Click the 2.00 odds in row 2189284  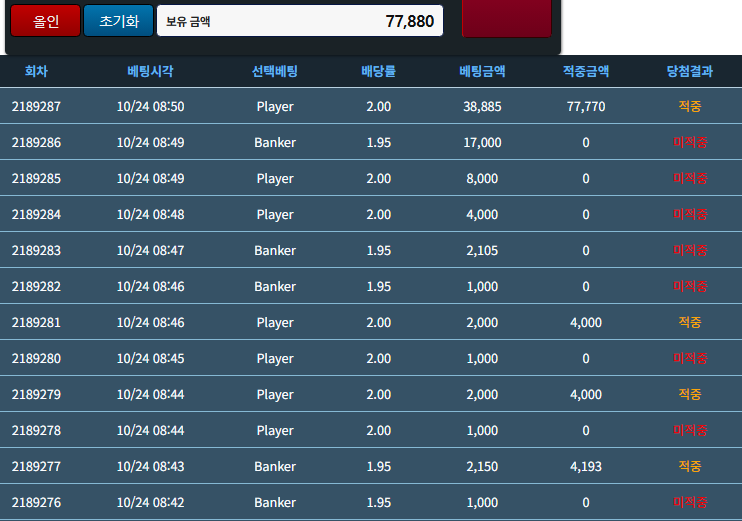tap(379, 214)
